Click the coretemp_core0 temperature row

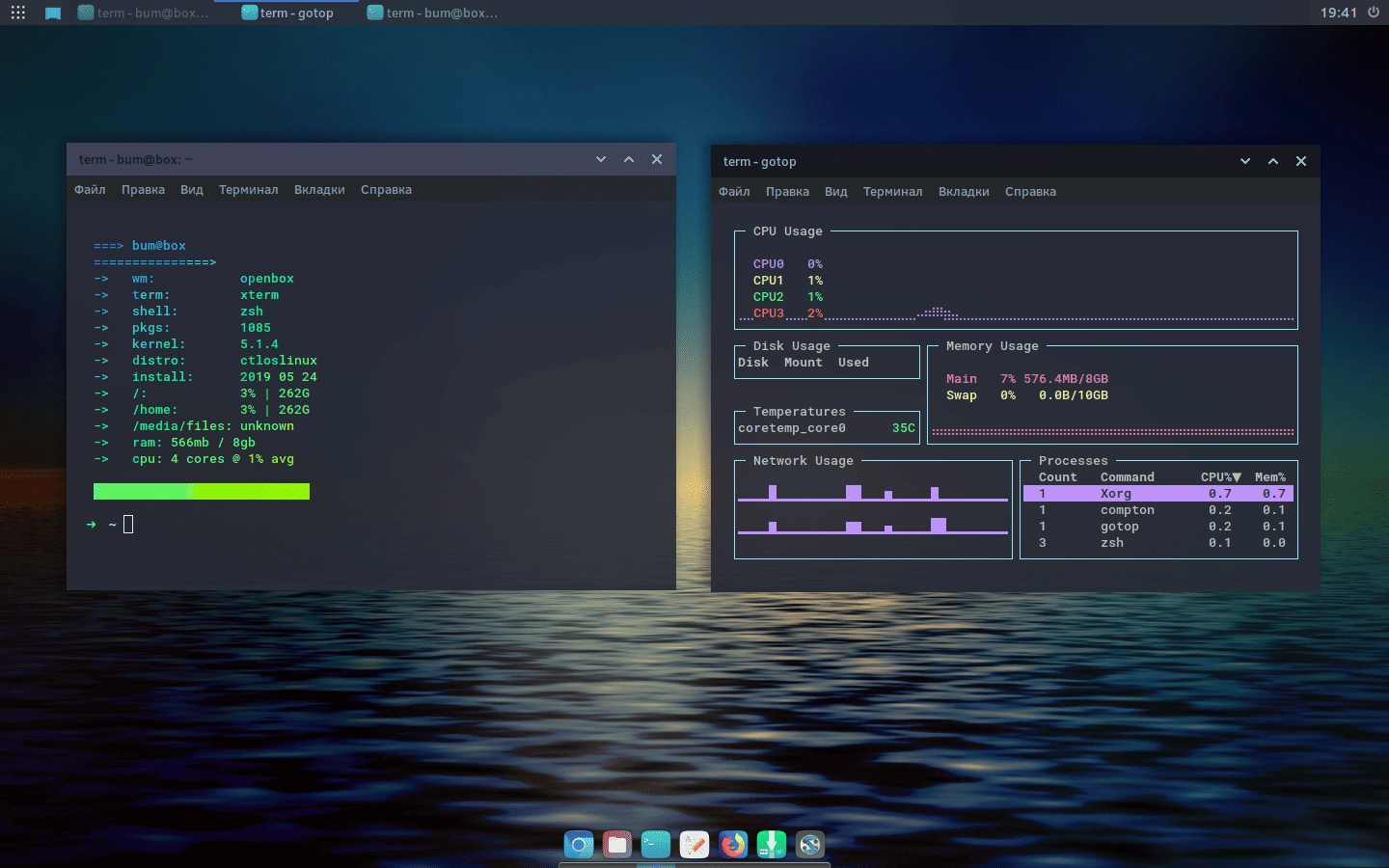(x=827, y=428)
